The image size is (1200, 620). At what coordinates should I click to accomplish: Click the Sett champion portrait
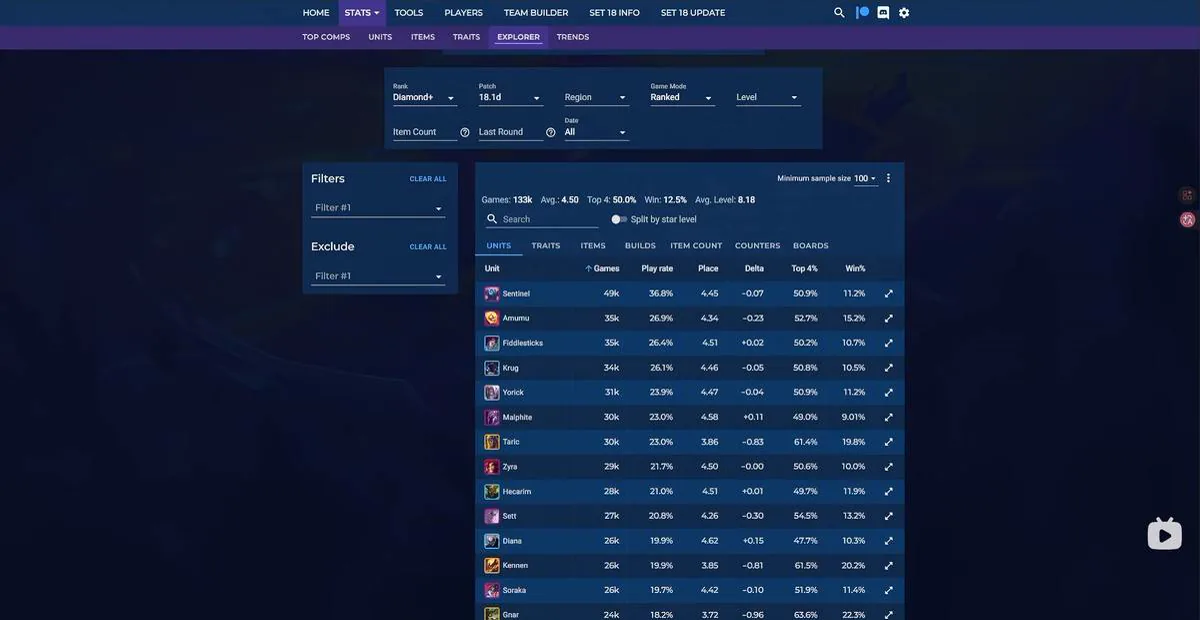tap(492, 516)
